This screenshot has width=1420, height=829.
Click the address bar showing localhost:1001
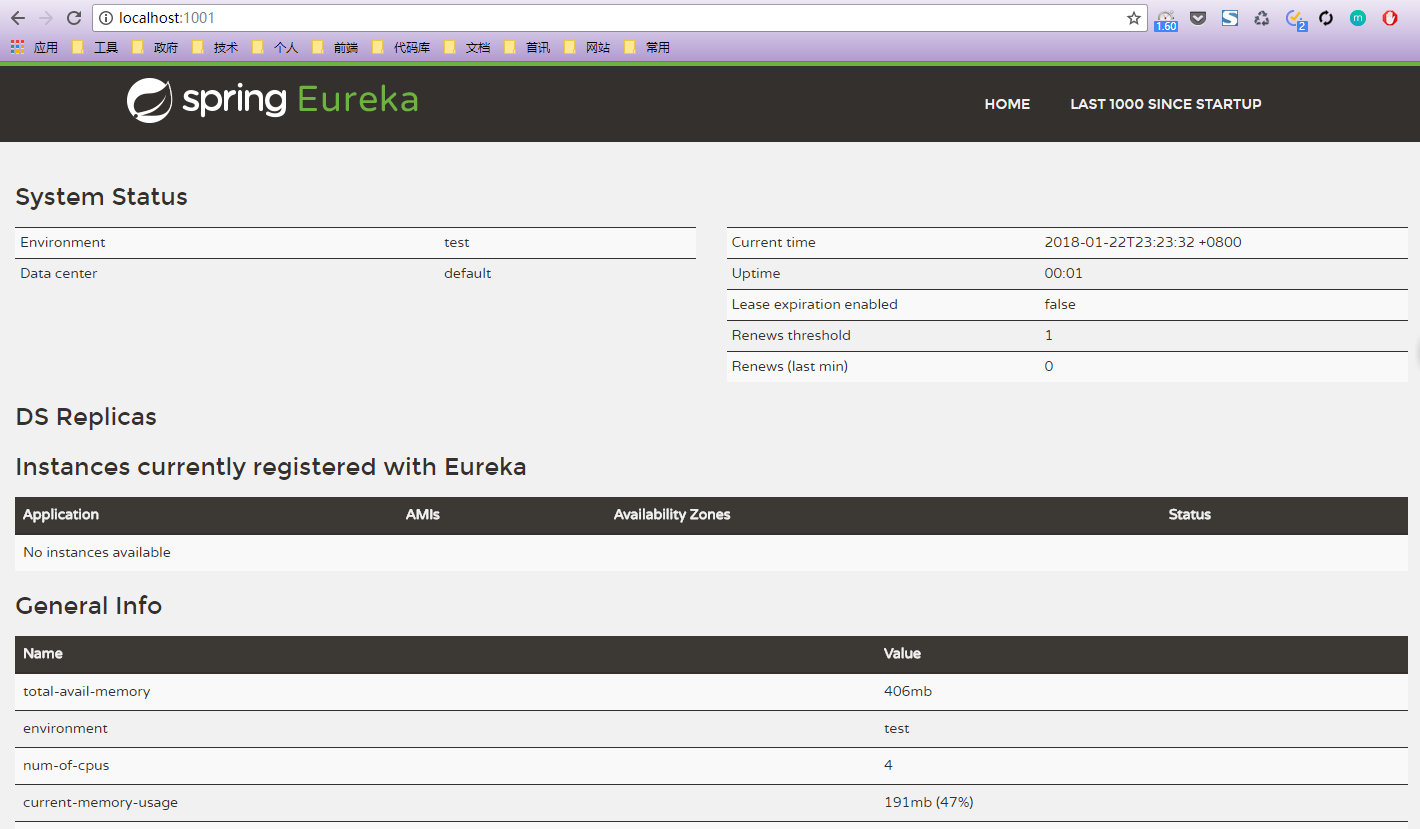620,18
